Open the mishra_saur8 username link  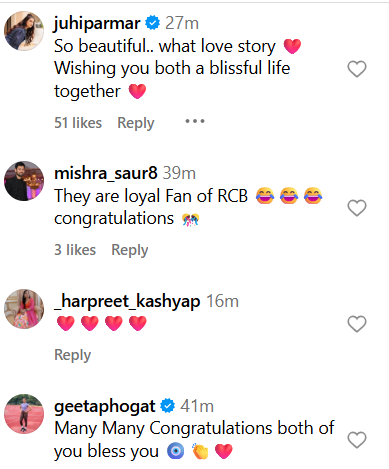[x=106, y=173]
